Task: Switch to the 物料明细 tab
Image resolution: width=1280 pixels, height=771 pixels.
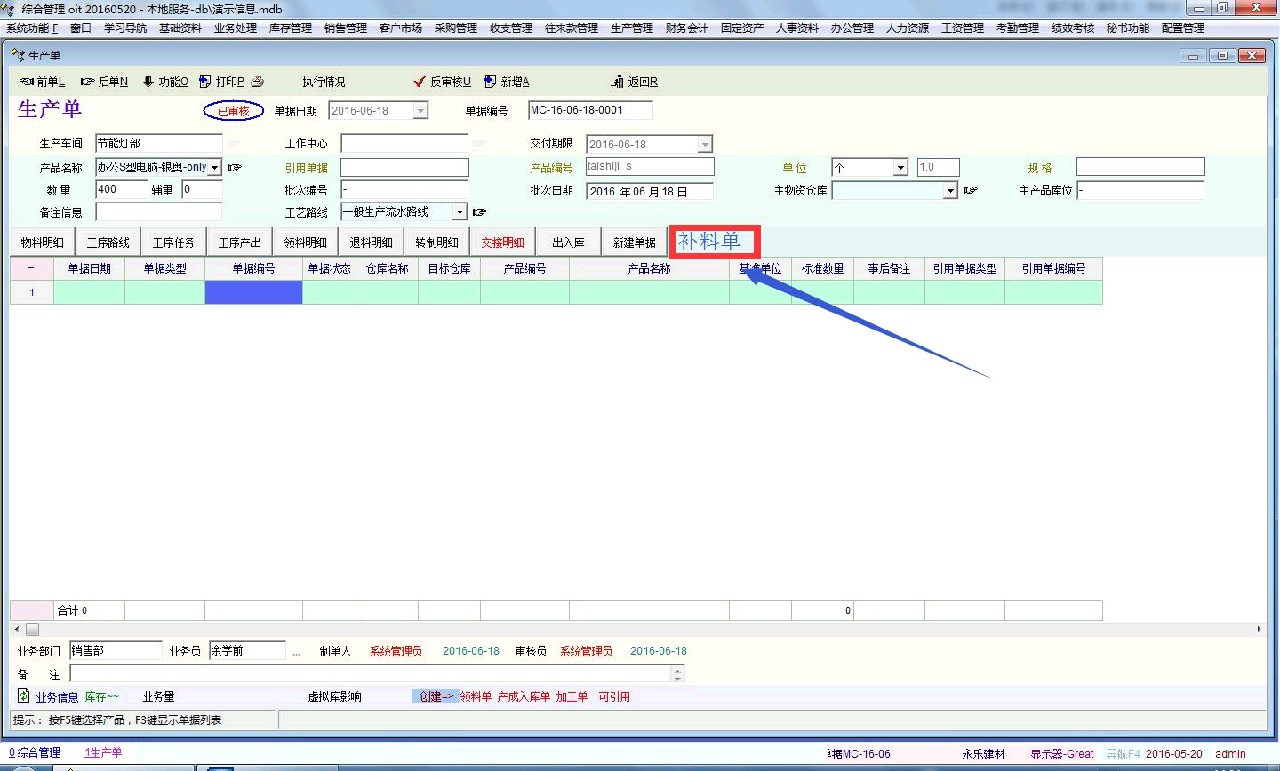Action: (42, 242)
